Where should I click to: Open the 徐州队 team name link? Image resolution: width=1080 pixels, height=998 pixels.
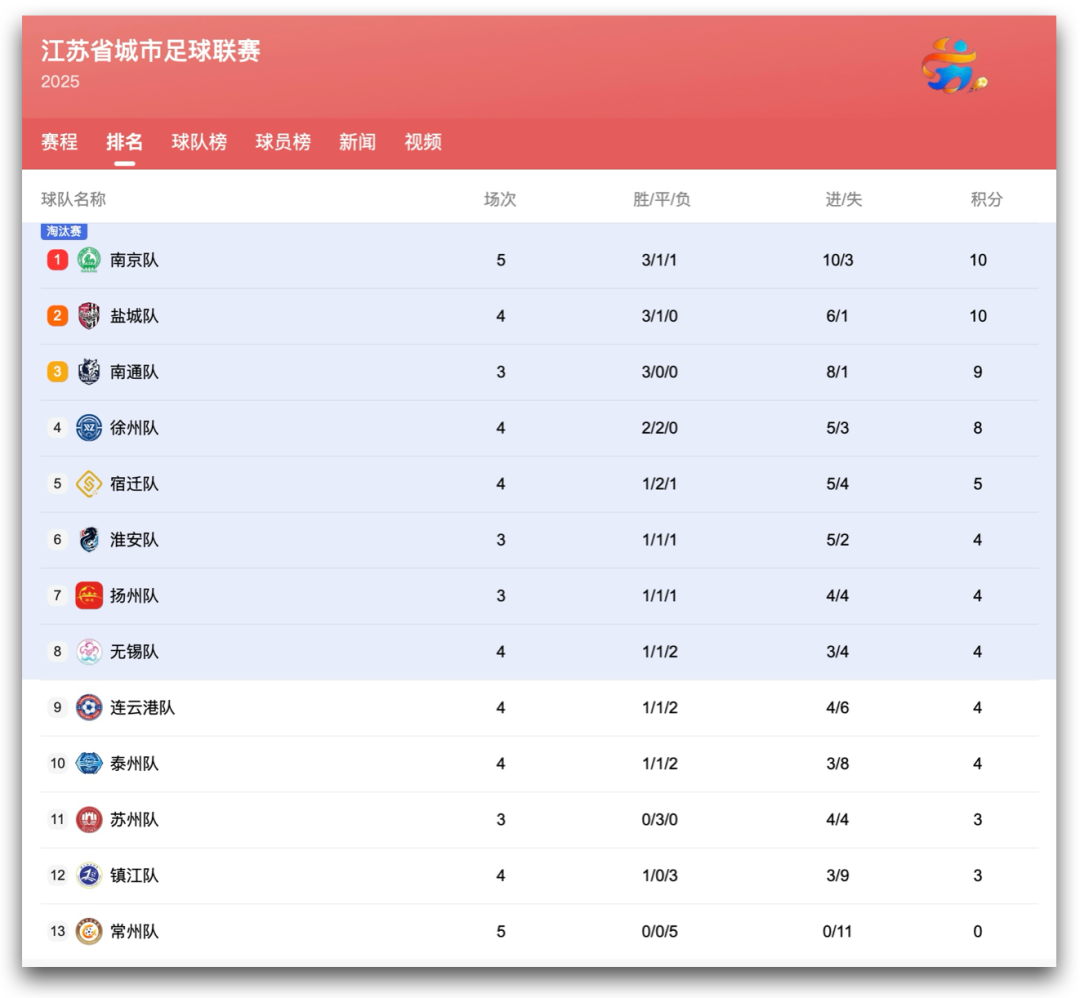coord(134,428)
